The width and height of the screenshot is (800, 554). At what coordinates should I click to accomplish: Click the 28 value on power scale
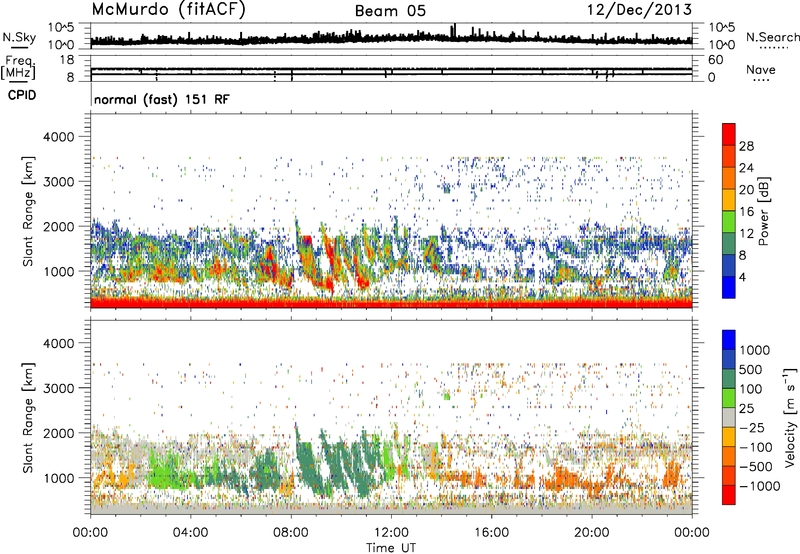746,146
